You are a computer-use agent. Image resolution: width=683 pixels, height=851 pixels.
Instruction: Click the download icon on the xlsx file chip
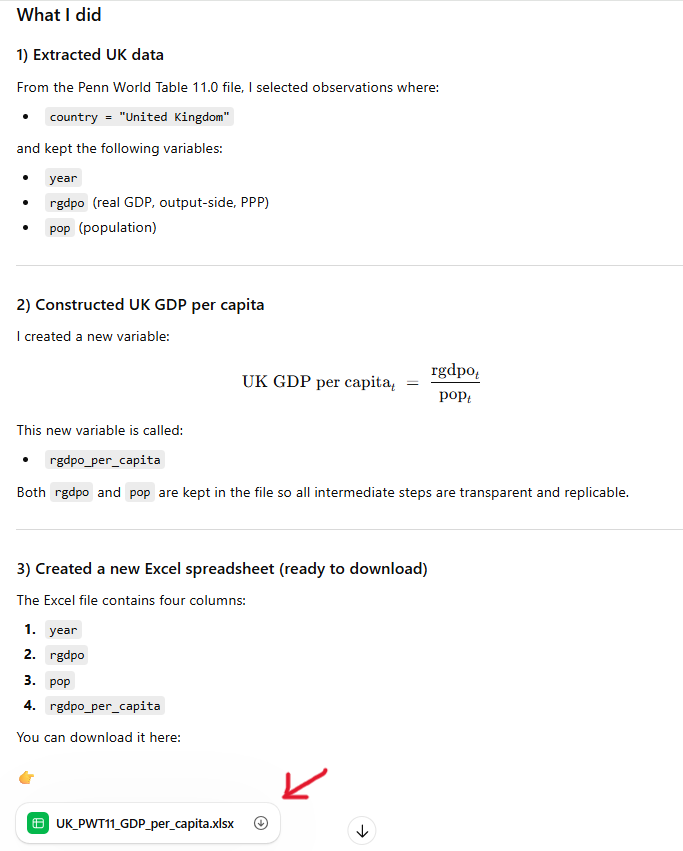pos(261,823)
